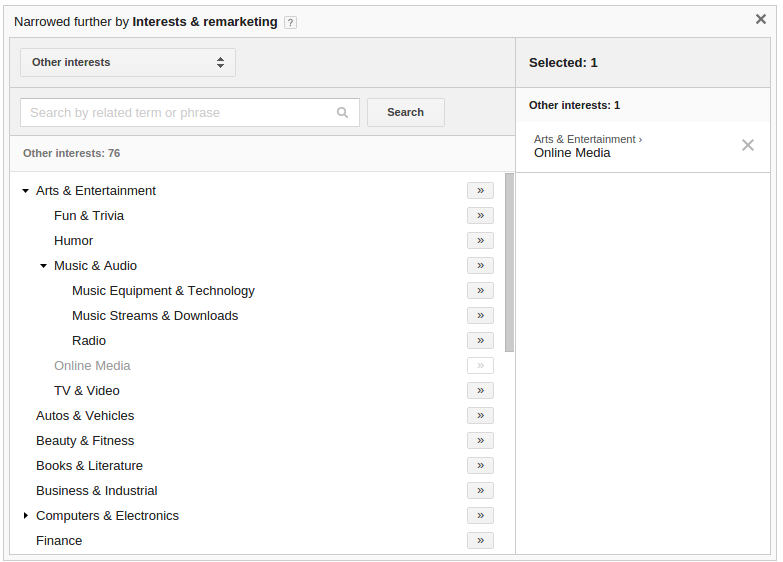Add Autos & Vehicles using » icon

(480, 416)
